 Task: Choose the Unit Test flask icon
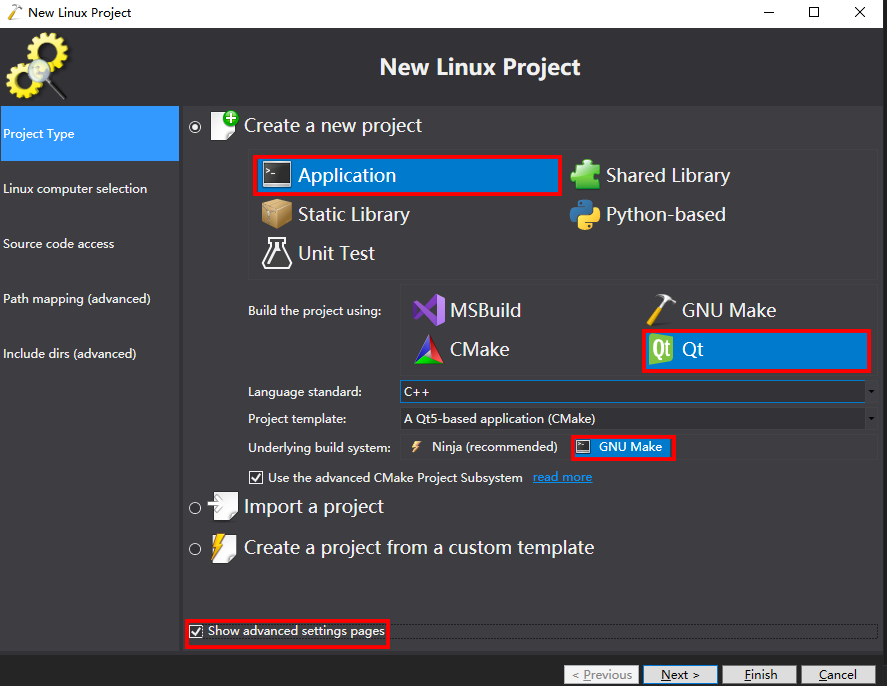pyautogui.click(x=277, y=253)
